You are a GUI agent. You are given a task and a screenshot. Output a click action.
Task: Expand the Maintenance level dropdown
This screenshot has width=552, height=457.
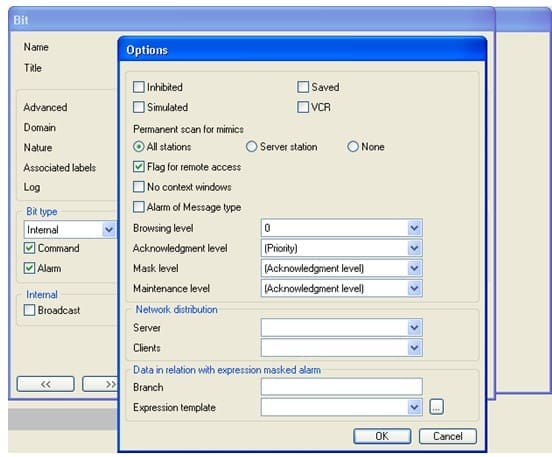click(341, 288)
